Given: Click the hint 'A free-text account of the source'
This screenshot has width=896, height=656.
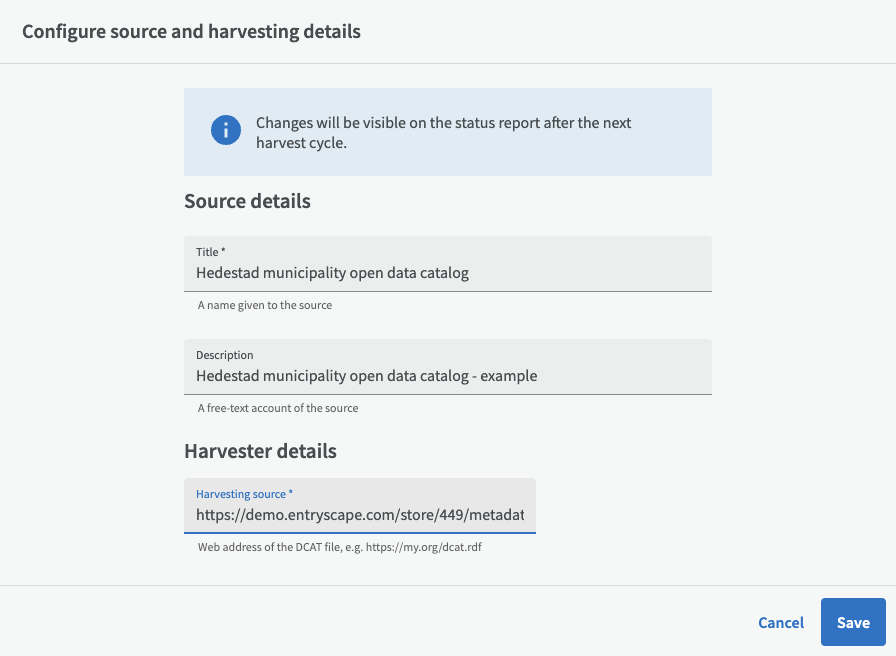Looking at the screenshot, I should [x=277, y=408].
